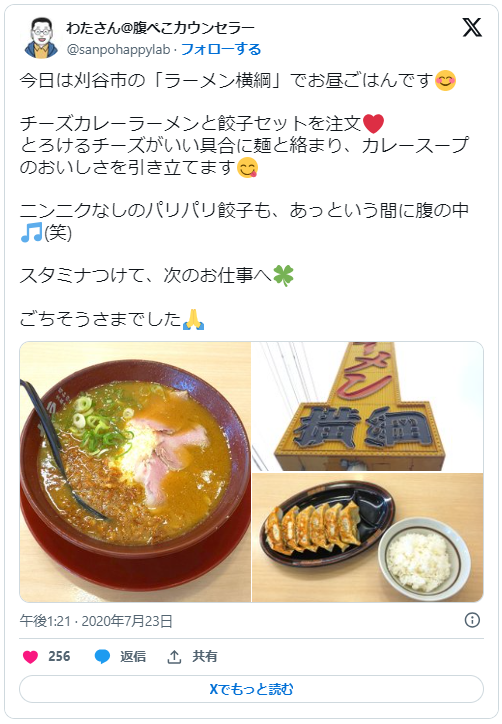Click the 256 likes count
Viewport: 502px width, 724px height.
point(59,657)
